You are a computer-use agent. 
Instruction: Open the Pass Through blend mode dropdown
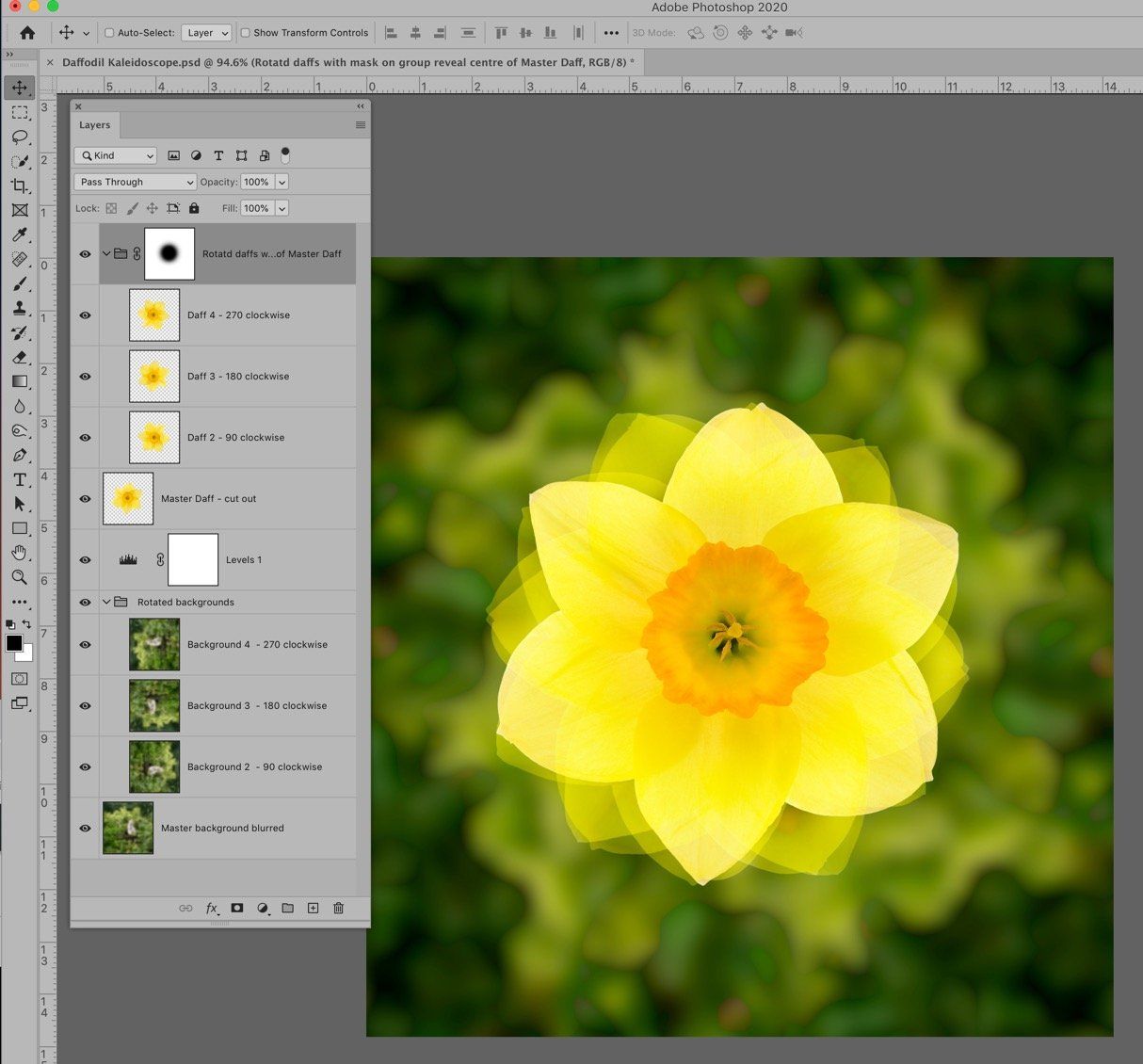135,182
